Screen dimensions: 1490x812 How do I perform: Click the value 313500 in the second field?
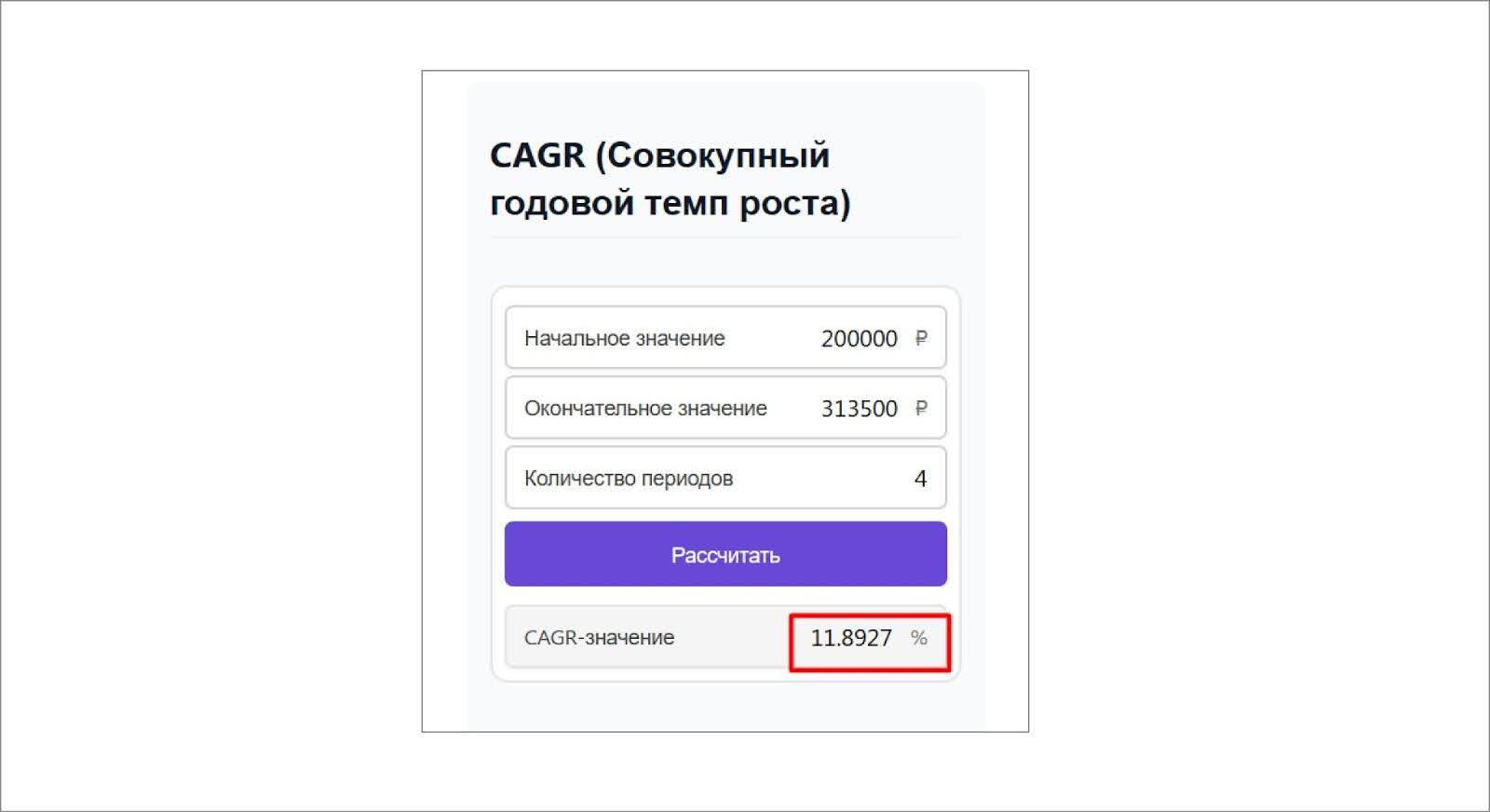[860, 408]
